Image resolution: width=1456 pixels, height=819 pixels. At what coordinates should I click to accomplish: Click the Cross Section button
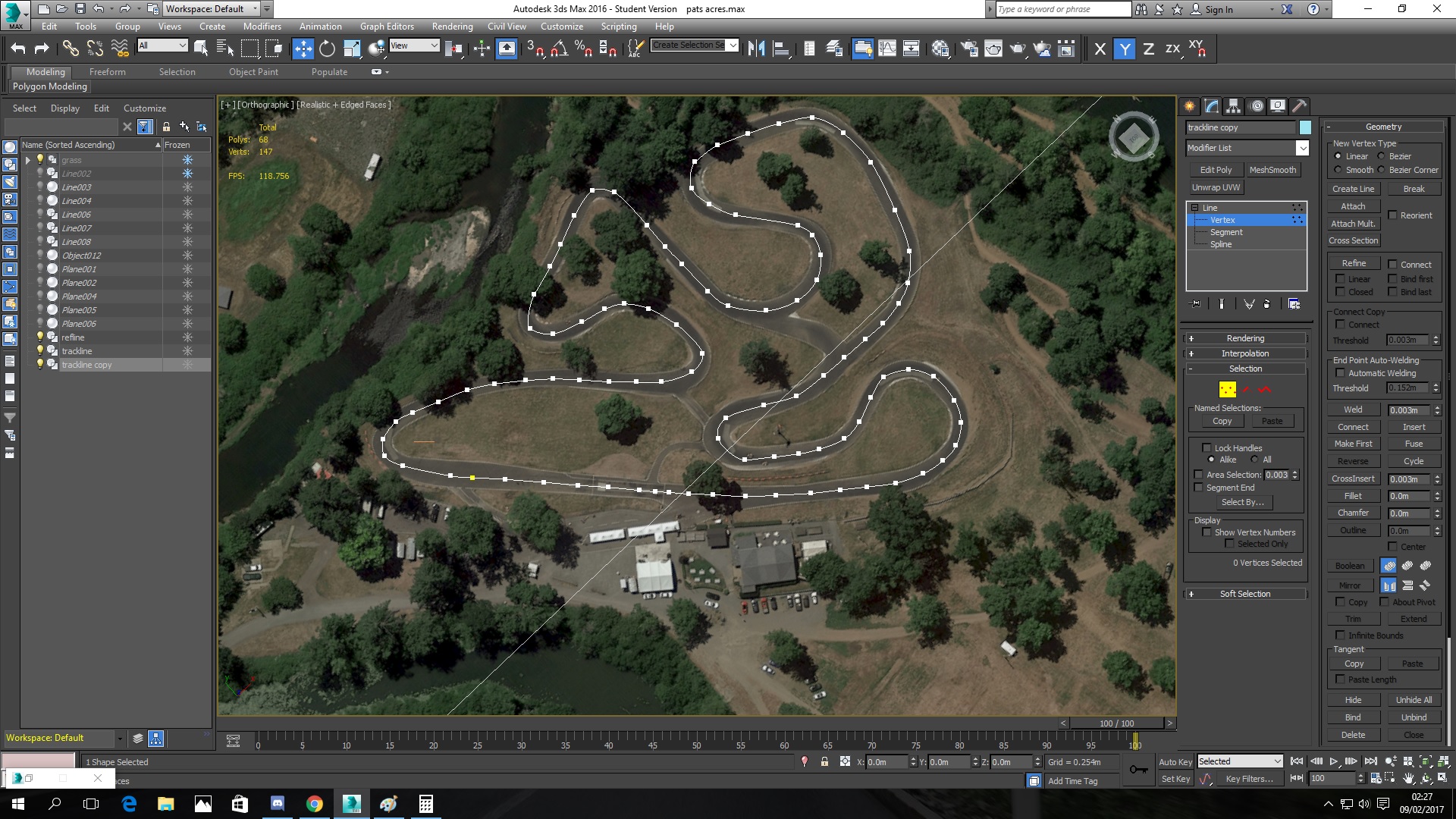(x=1353, y=240)
